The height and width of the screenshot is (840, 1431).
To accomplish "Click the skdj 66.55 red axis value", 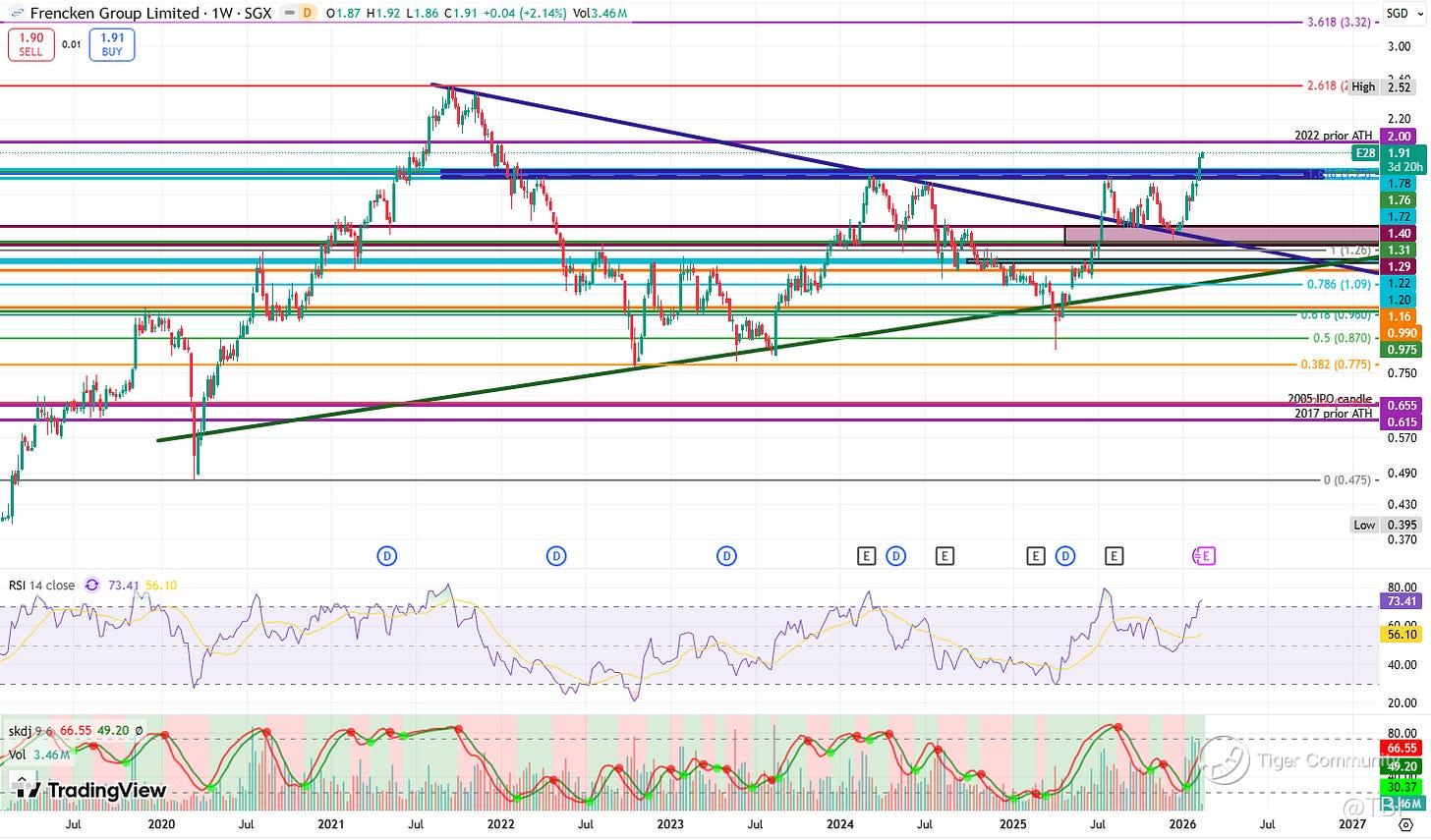I will tap(1401, 748).
